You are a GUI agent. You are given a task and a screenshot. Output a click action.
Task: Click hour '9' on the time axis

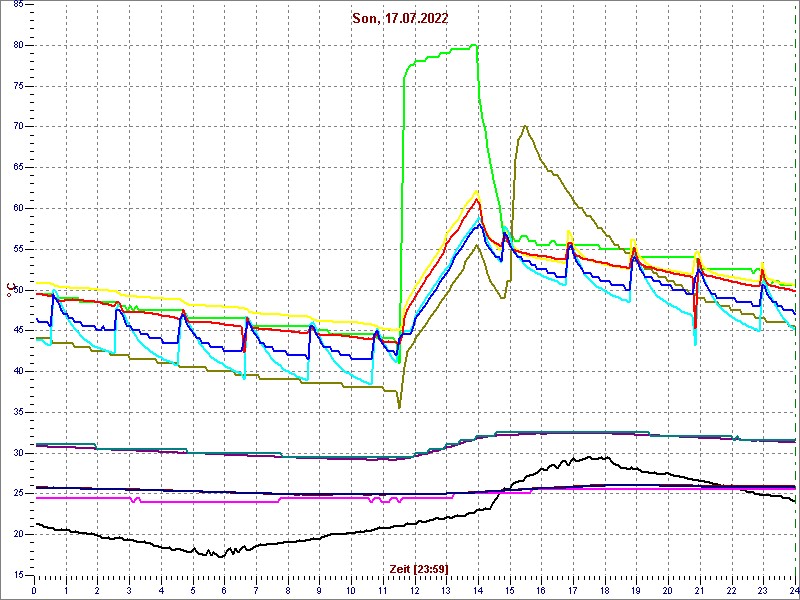pos(319,591)
